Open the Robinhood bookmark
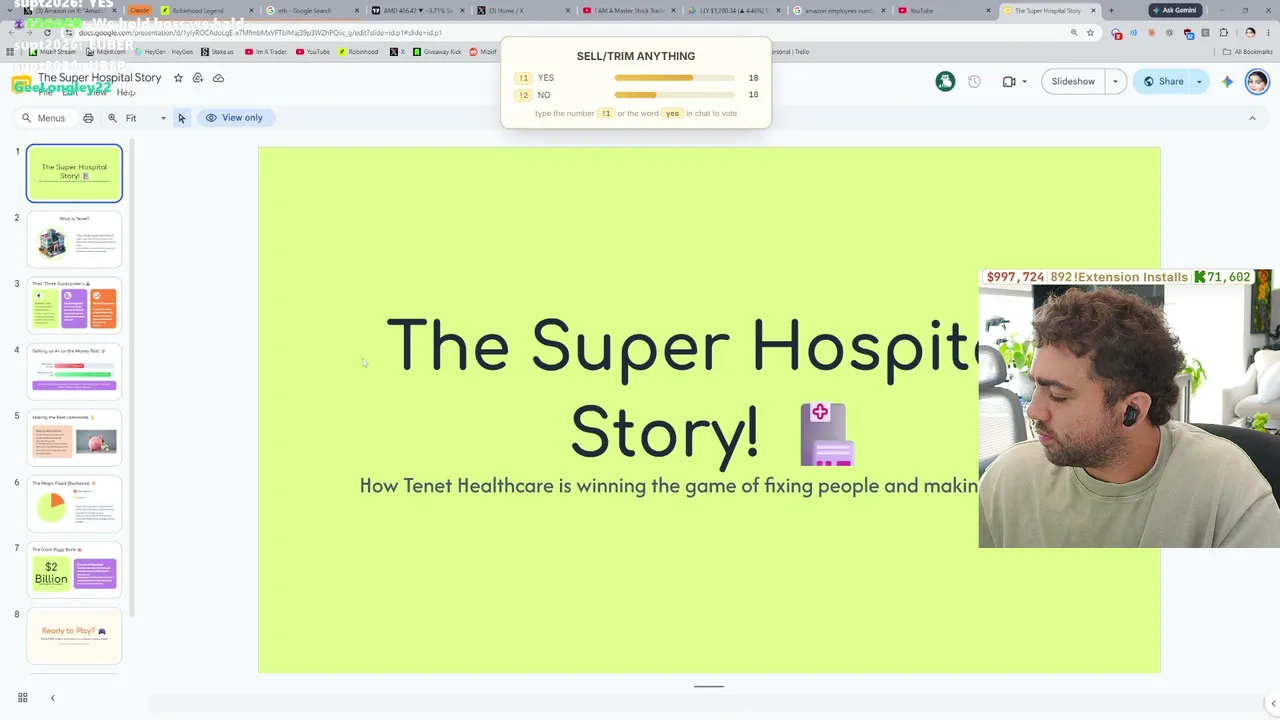 [358, 52]
